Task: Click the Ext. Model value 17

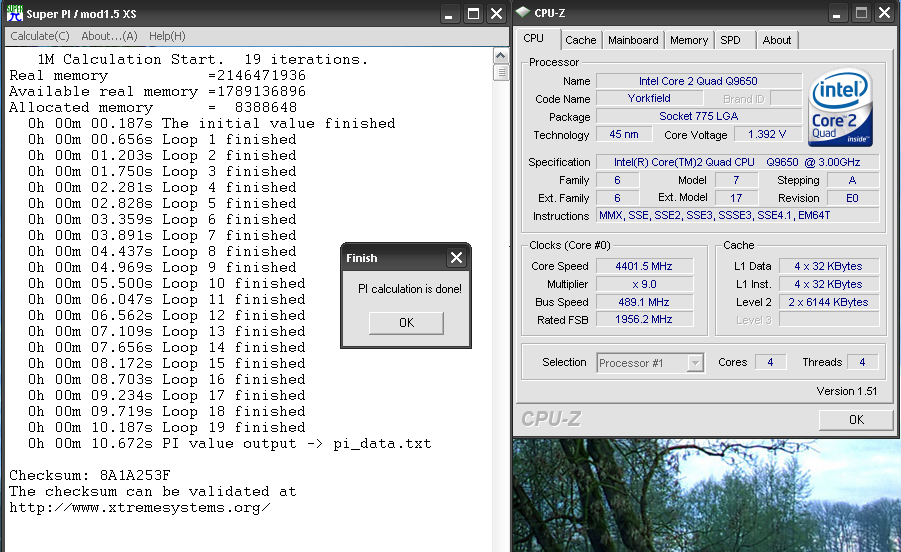Action: click(x=736, y=198)
